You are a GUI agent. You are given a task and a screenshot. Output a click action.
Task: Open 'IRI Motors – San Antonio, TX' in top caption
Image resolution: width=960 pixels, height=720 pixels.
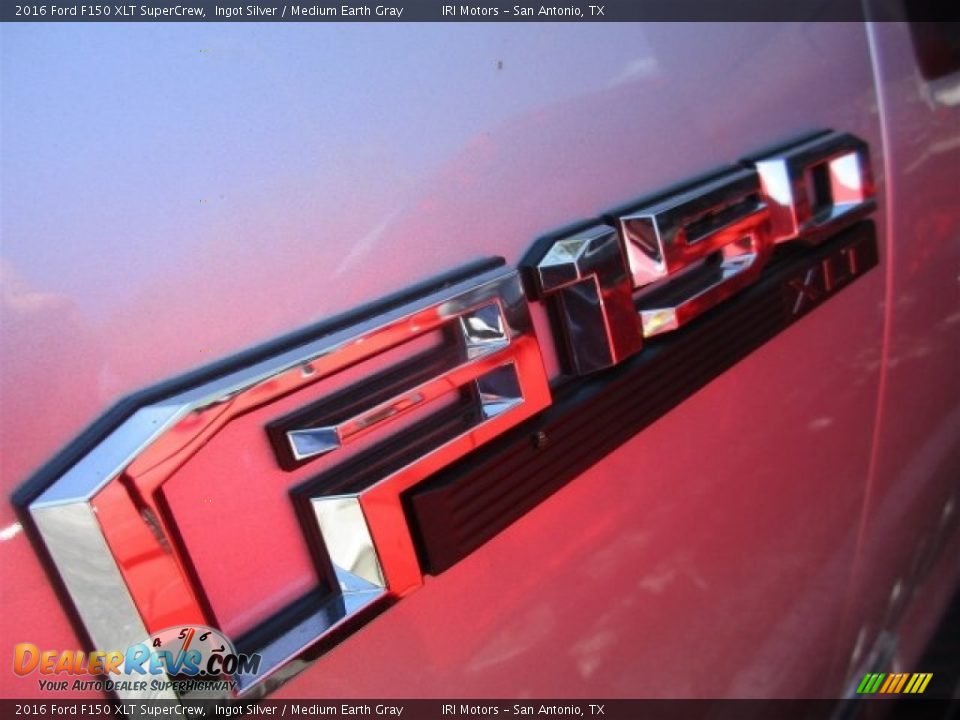(523, 11)
